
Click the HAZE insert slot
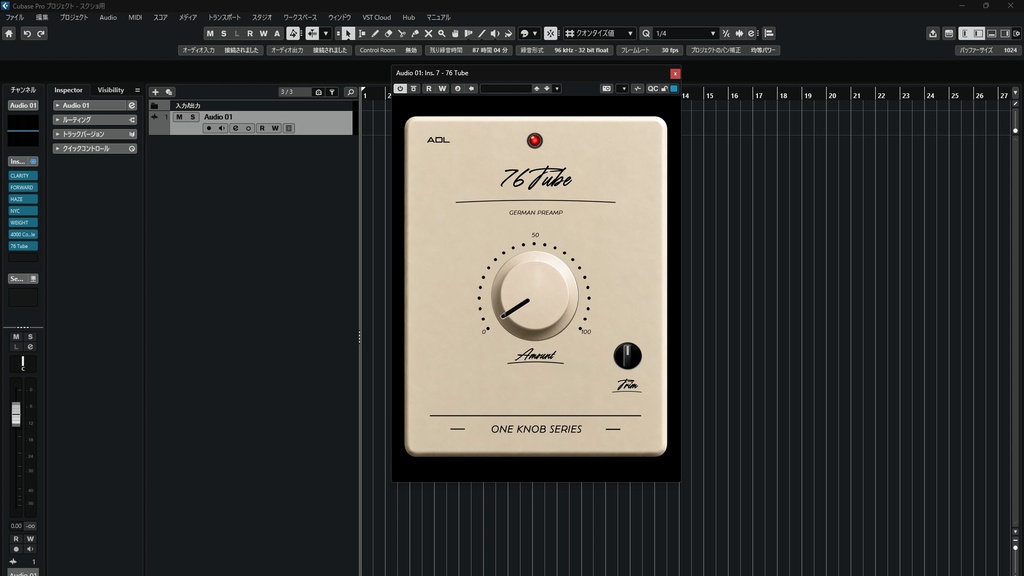click(23, 199)
